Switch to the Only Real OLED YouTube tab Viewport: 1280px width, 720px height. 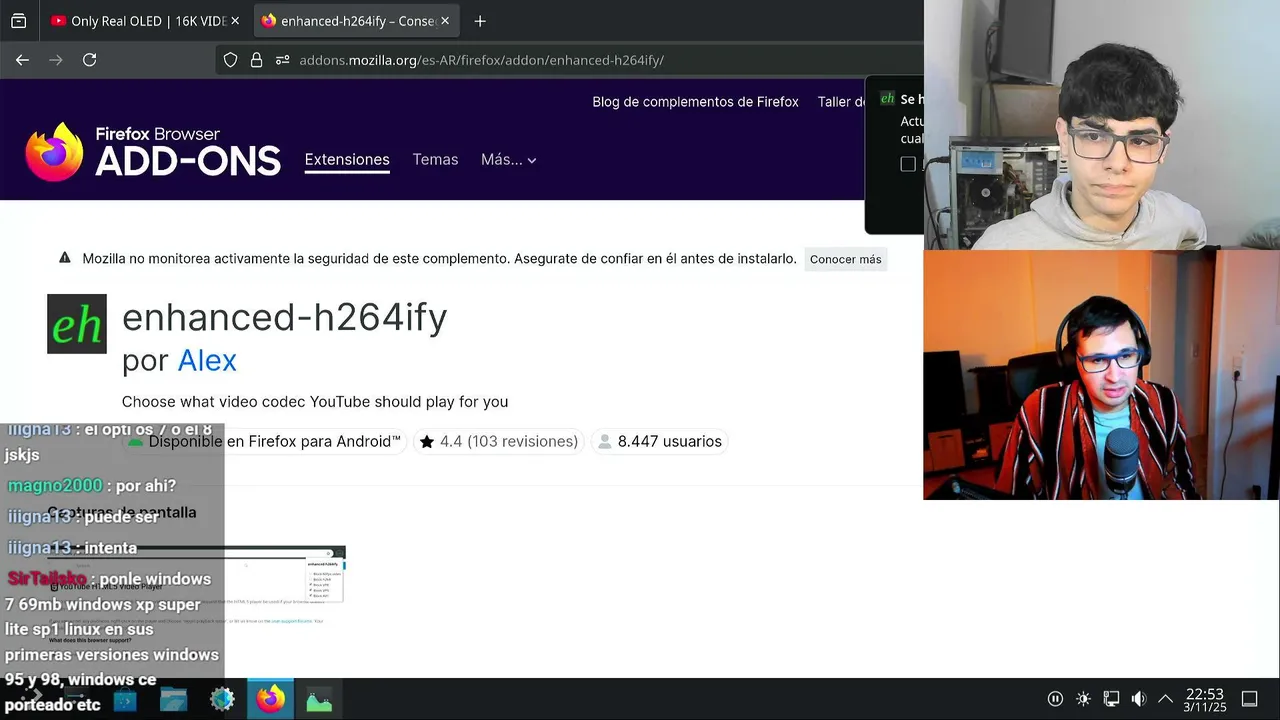point(144,21)
